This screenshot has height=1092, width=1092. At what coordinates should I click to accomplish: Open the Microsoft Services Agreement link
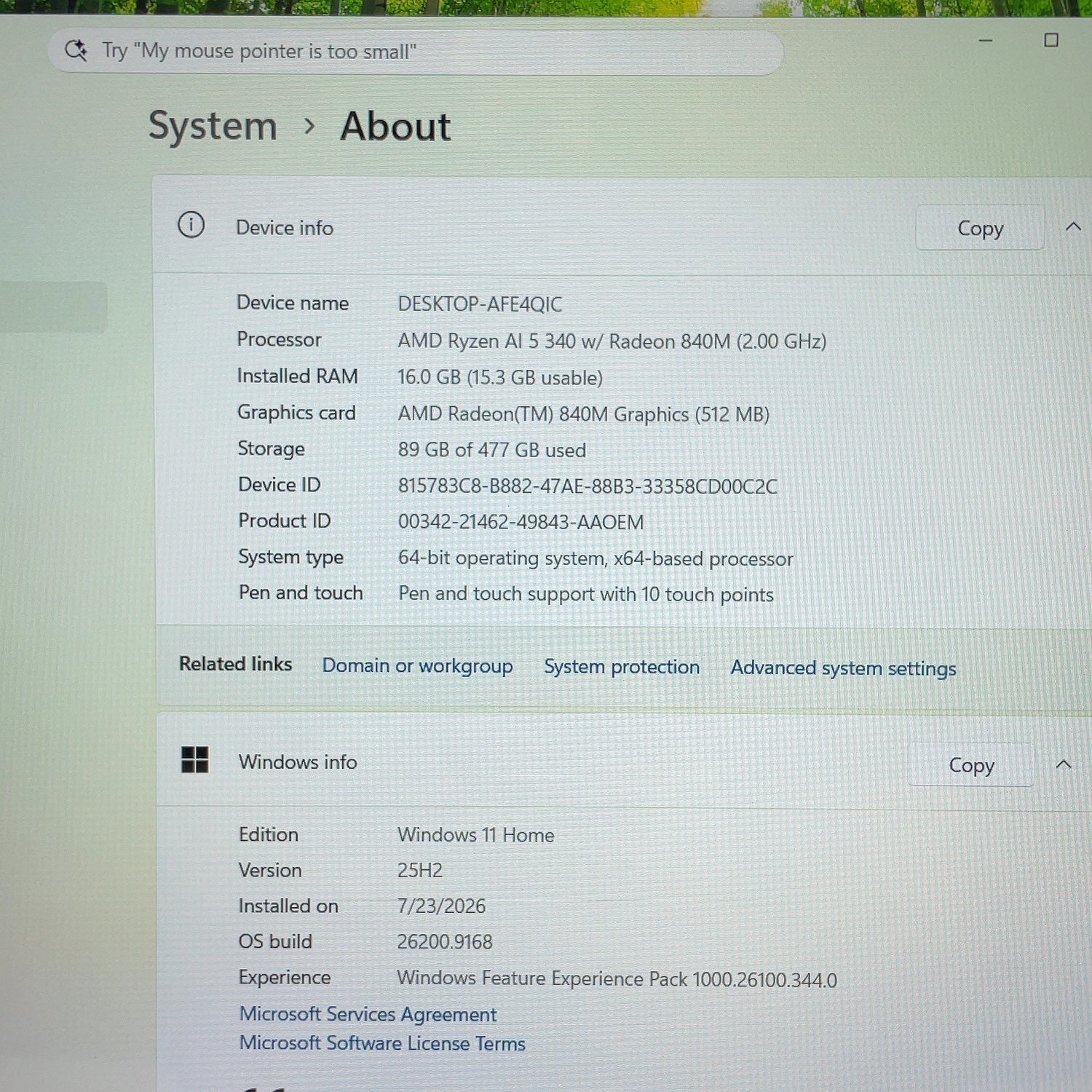coord(368,1014)
